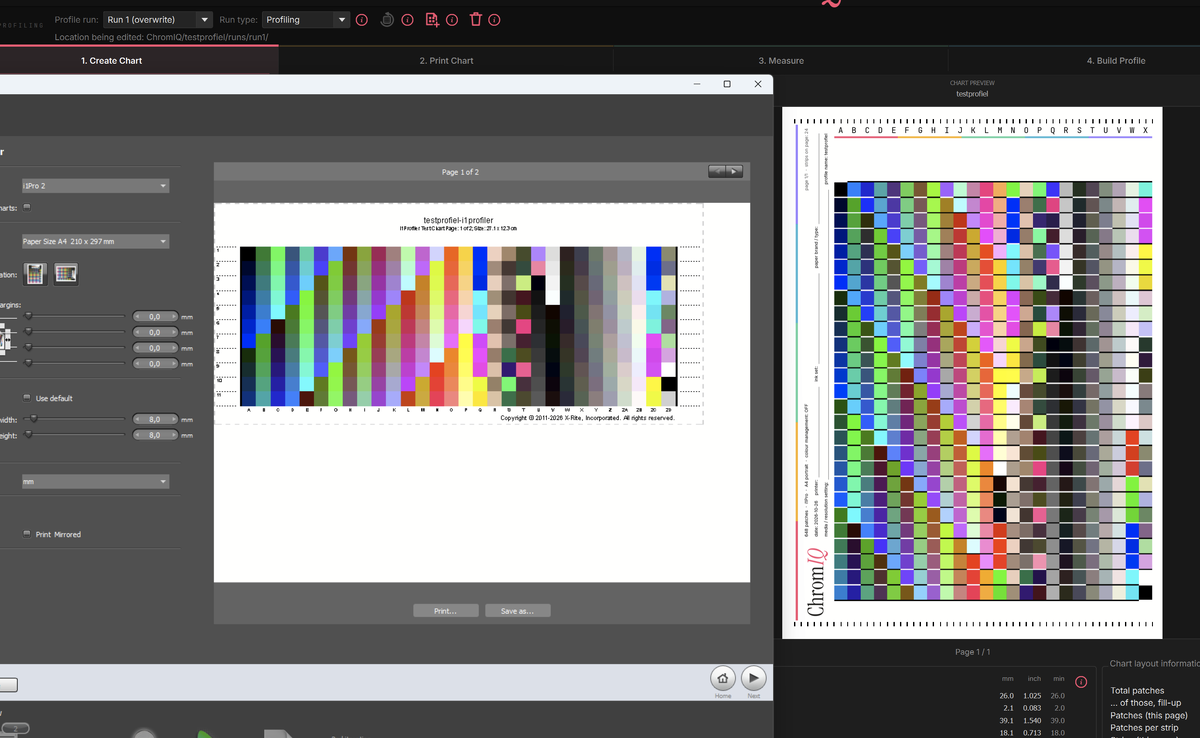Open the i1Pro 2 device dropdown

click(x=94, y=186)
